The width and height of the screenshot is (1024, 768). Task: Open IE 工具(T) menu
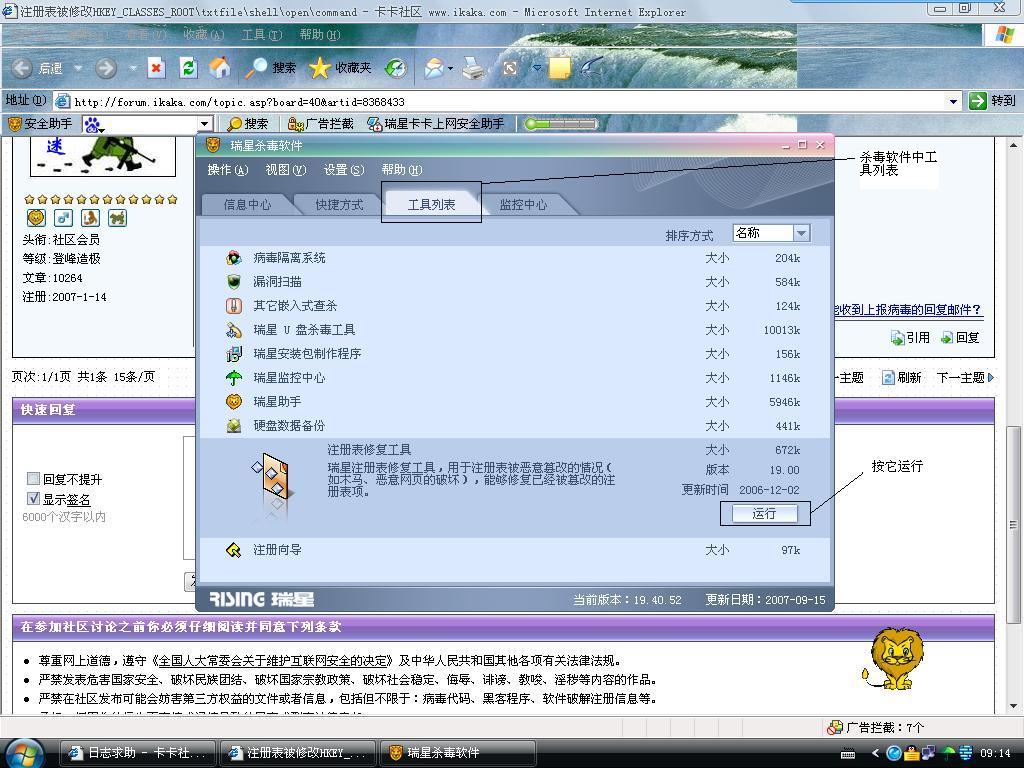point(262,35)
